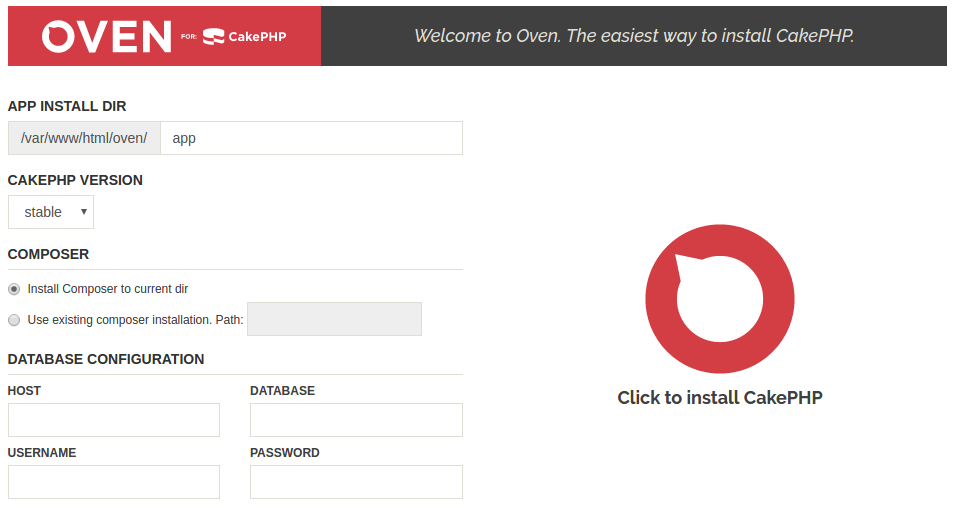The width and height of the screenshot is (958, 513).
Task: Click the /var/www/html/oven/ path prefix
Action: (84, 138)
